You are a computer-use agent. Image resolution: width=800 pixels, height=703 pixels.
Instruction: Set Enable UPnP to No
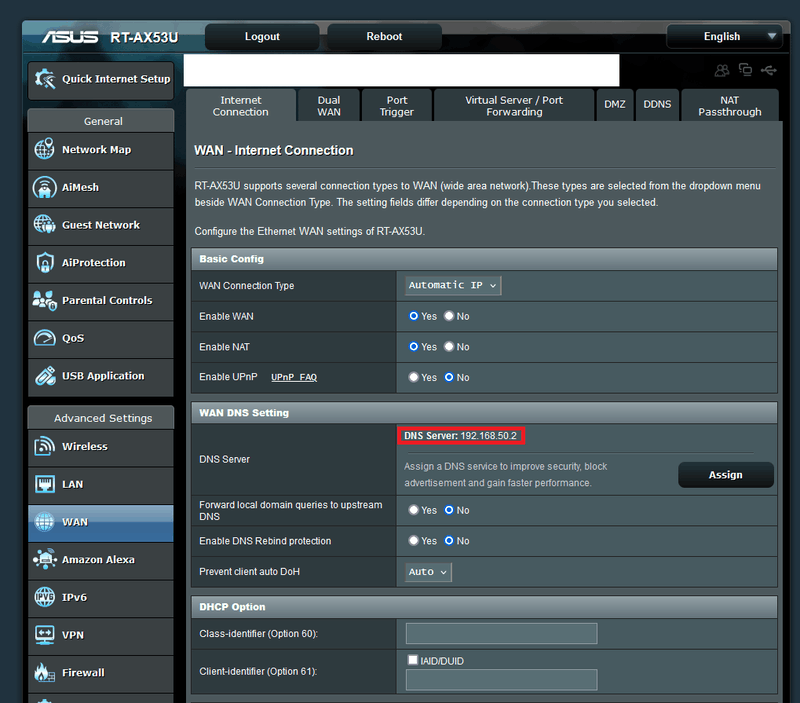(449, 377)
